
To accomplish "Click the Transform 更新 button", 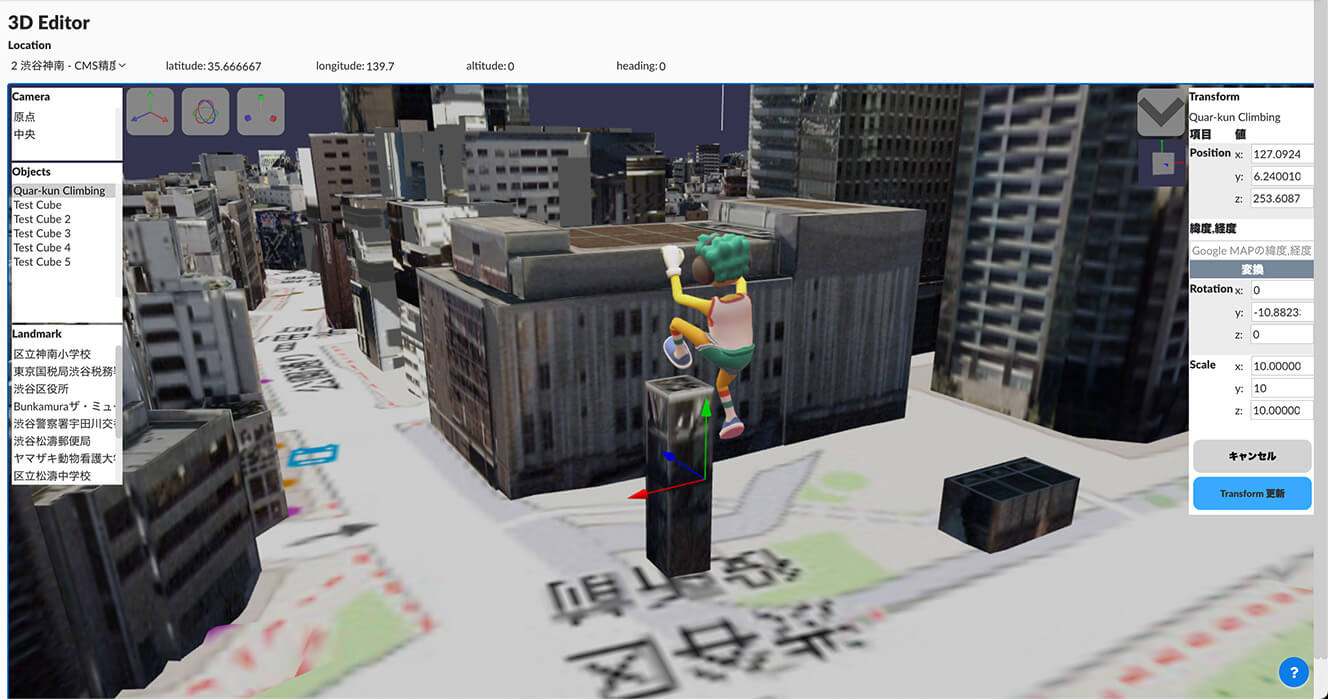I will [x=1252, y=493].
